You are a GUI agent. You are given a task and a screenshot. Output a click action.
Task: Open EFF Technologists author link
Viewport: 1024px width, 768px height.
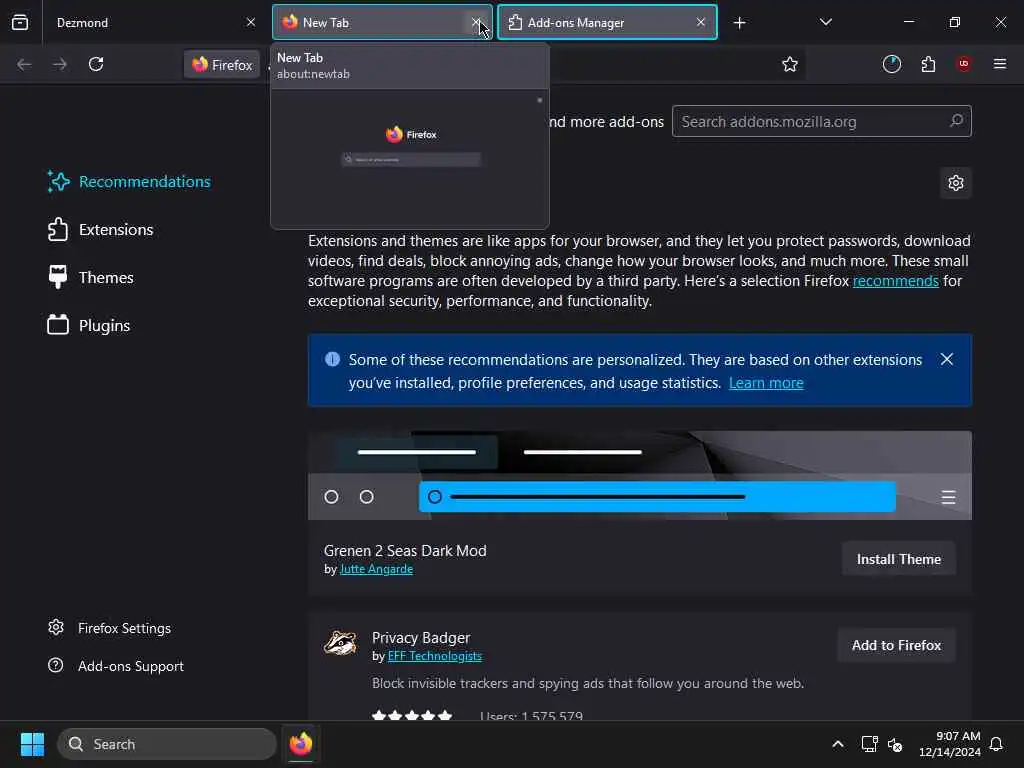[435, 656]
